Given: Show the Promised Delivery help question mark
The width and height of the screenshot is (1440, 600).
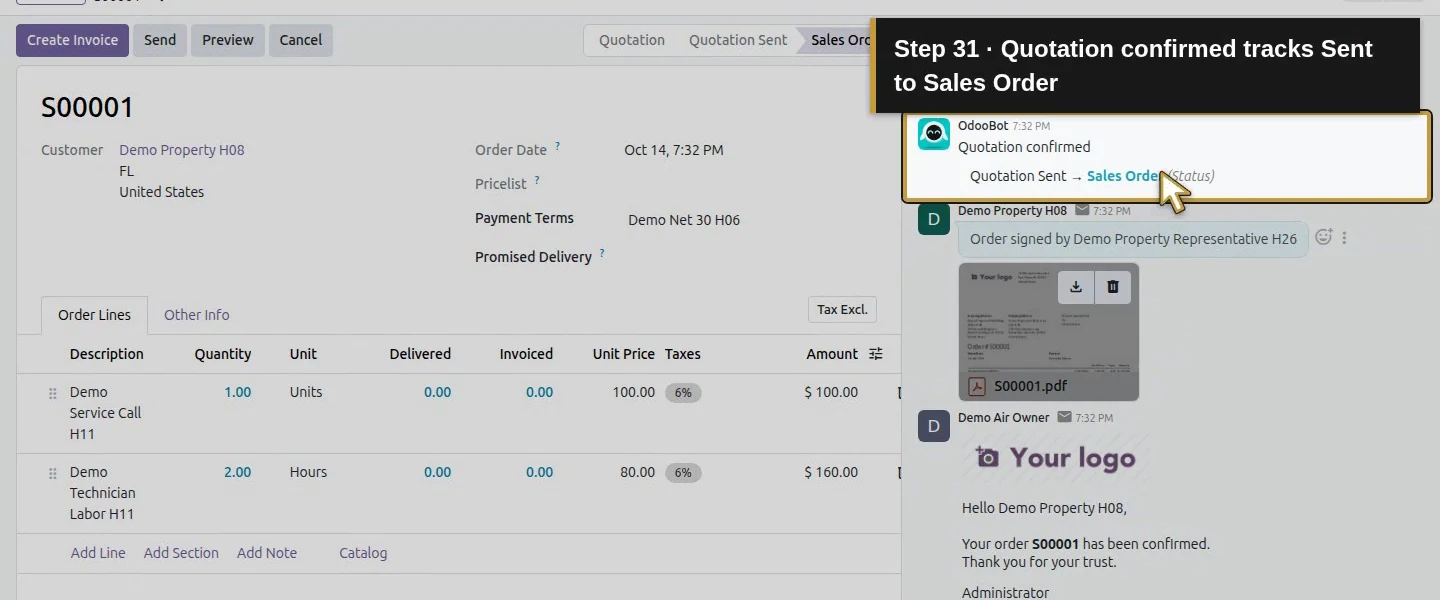Looking at the screenshot, I should pyautogui.click(x=602, y=253).
